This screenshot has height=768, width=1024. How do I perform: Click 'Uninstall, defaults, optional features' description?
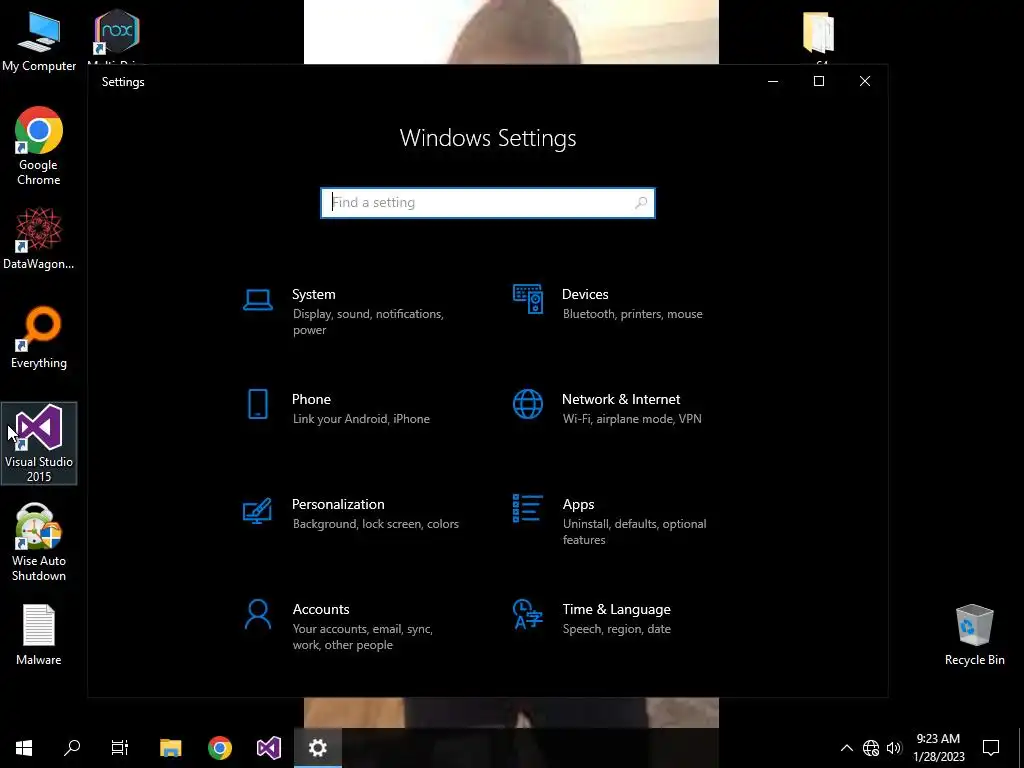click(634, 532)
